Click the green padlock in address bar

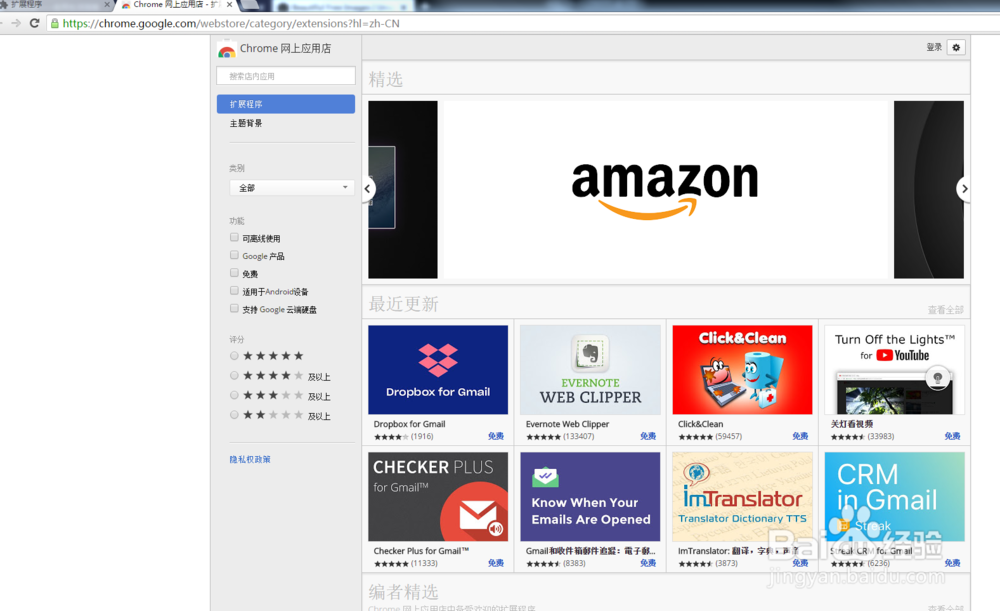55,24
